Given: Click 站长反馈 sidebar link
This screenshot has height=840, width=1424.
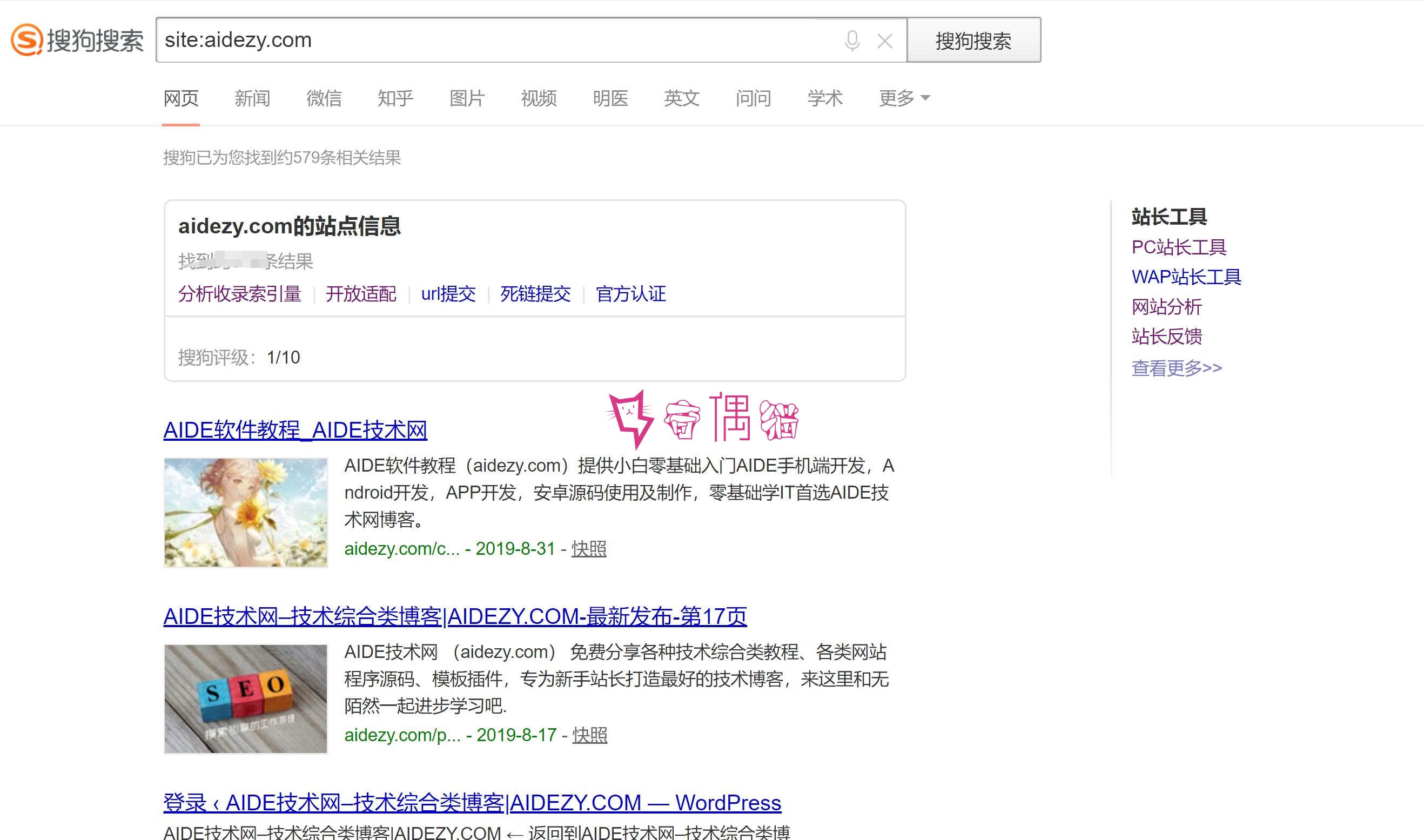Looking at the screenshot, I should click(1166, 336).
